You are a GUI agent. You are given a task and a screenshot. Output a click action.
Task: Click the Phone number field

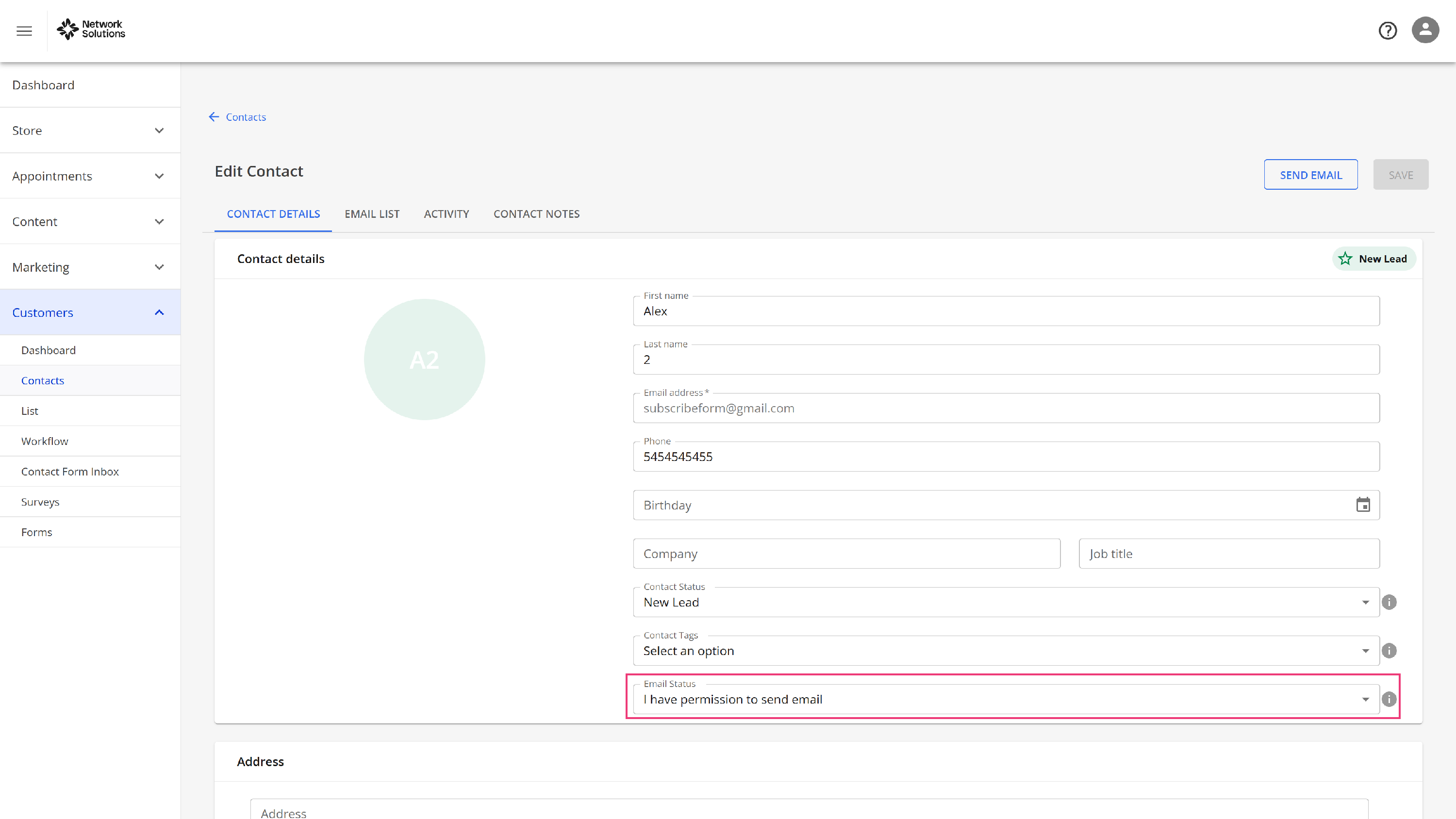pyautogui.click(x=1006, y=457)
